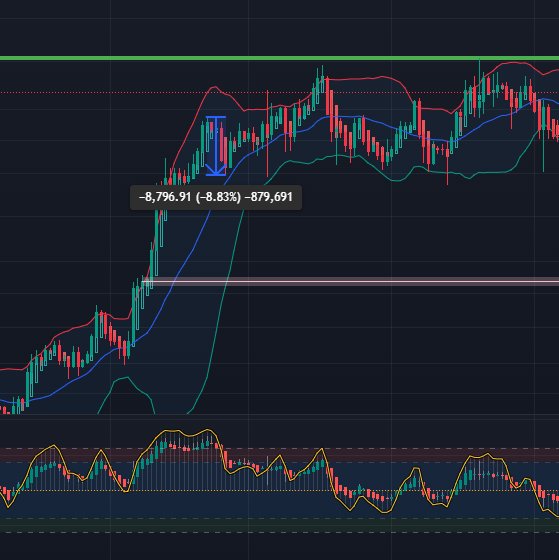The image size is (559, 560).
Task: Click the separator between price and oscillator panes
Action: [x=279, y=414]
